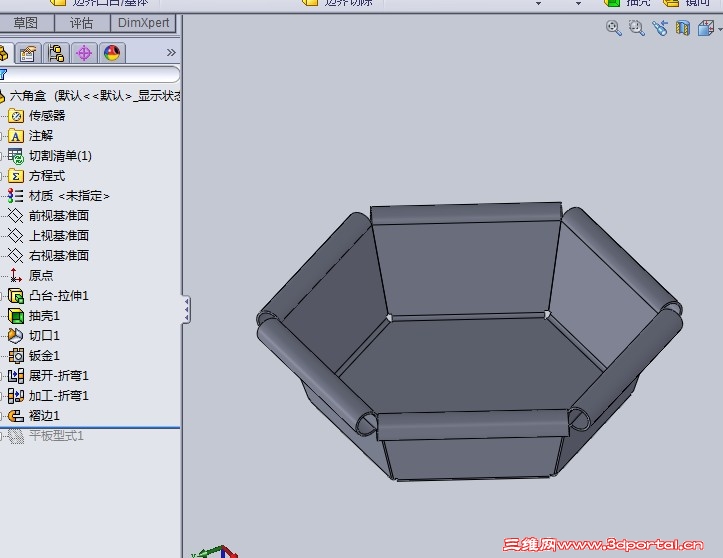Click the 前视基准面 text label
723x558 pixels.
click(x=59, y=216)
